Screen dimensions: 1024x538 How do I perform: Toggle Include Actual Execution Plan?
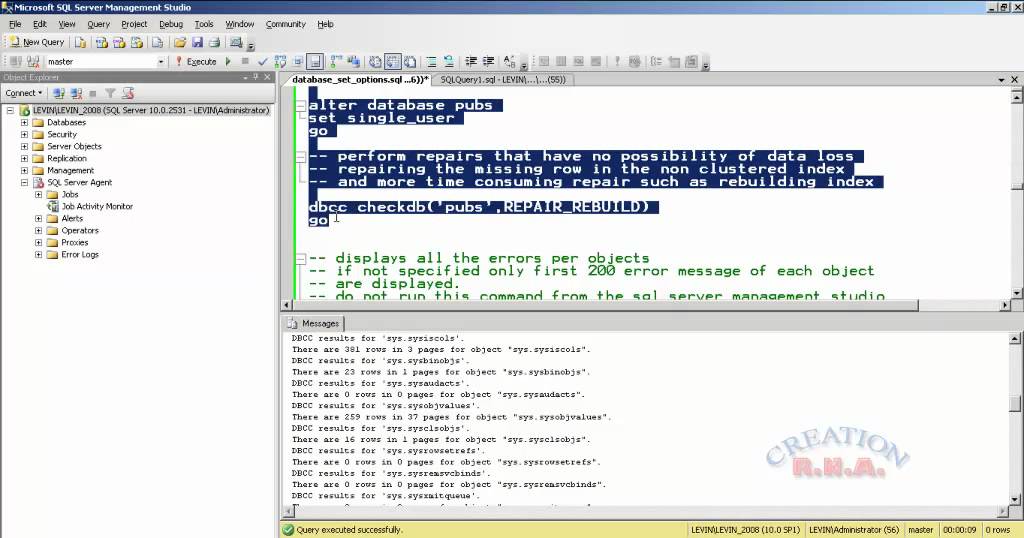336,61
